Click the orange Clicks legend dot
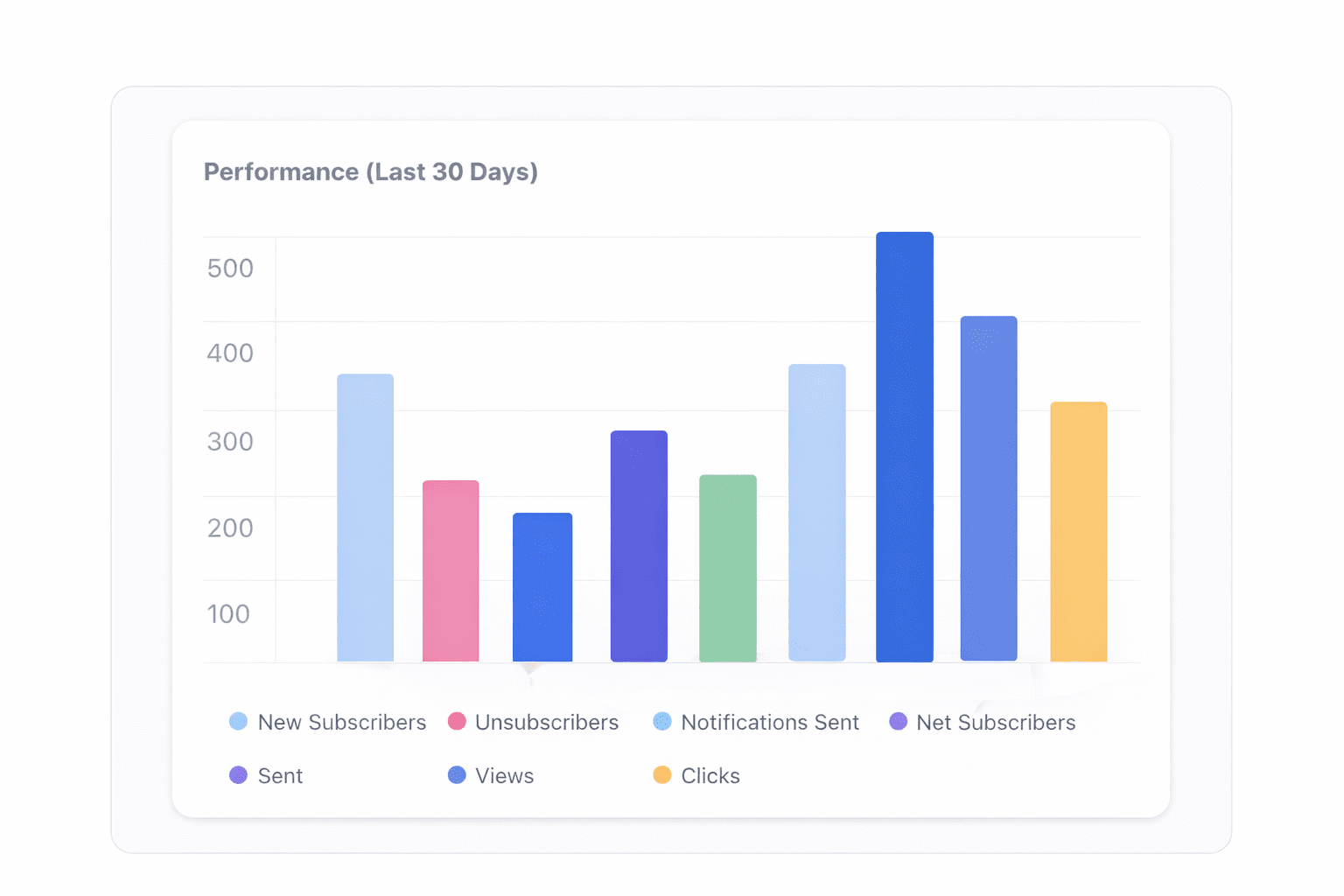The image size is (1344, 896). tap(662, 775)
